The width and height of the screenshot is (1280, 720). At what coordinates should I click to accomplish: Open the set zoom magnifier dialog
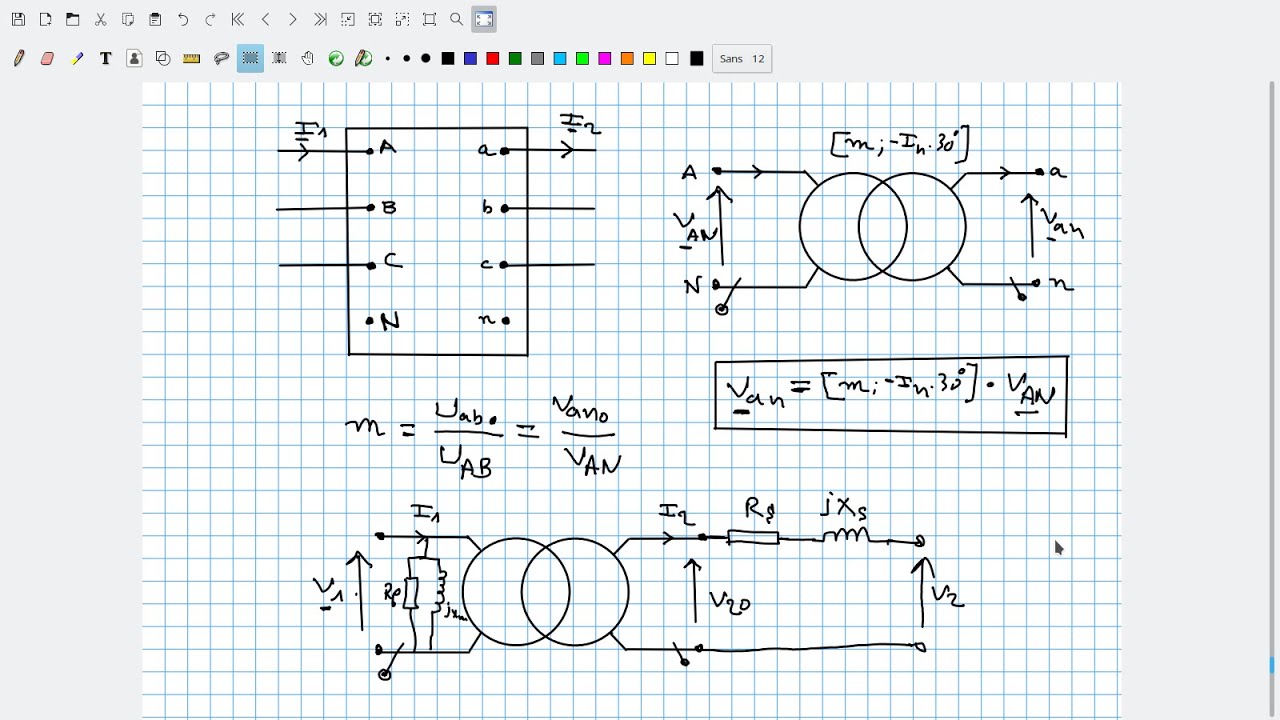click(457, 19)
